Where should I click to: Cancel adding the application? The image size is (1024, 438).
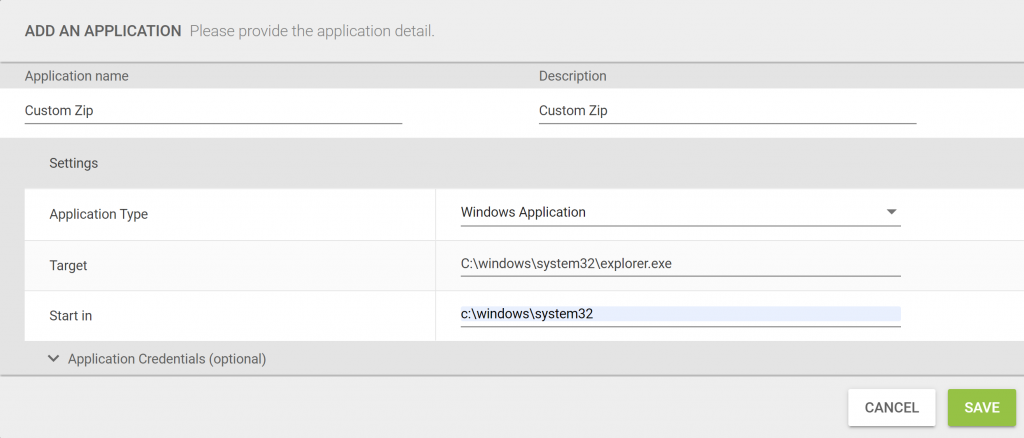point(891,407)
